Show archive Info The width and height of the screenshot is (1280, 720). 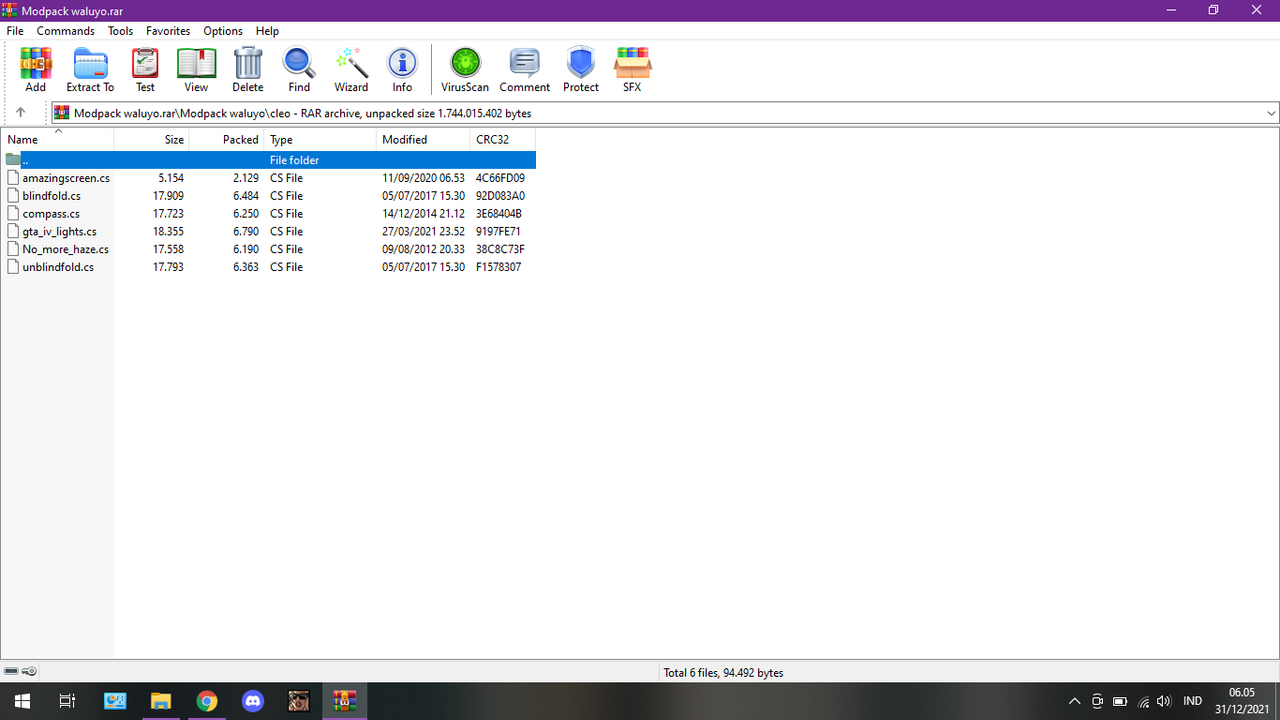click(402, 70)
